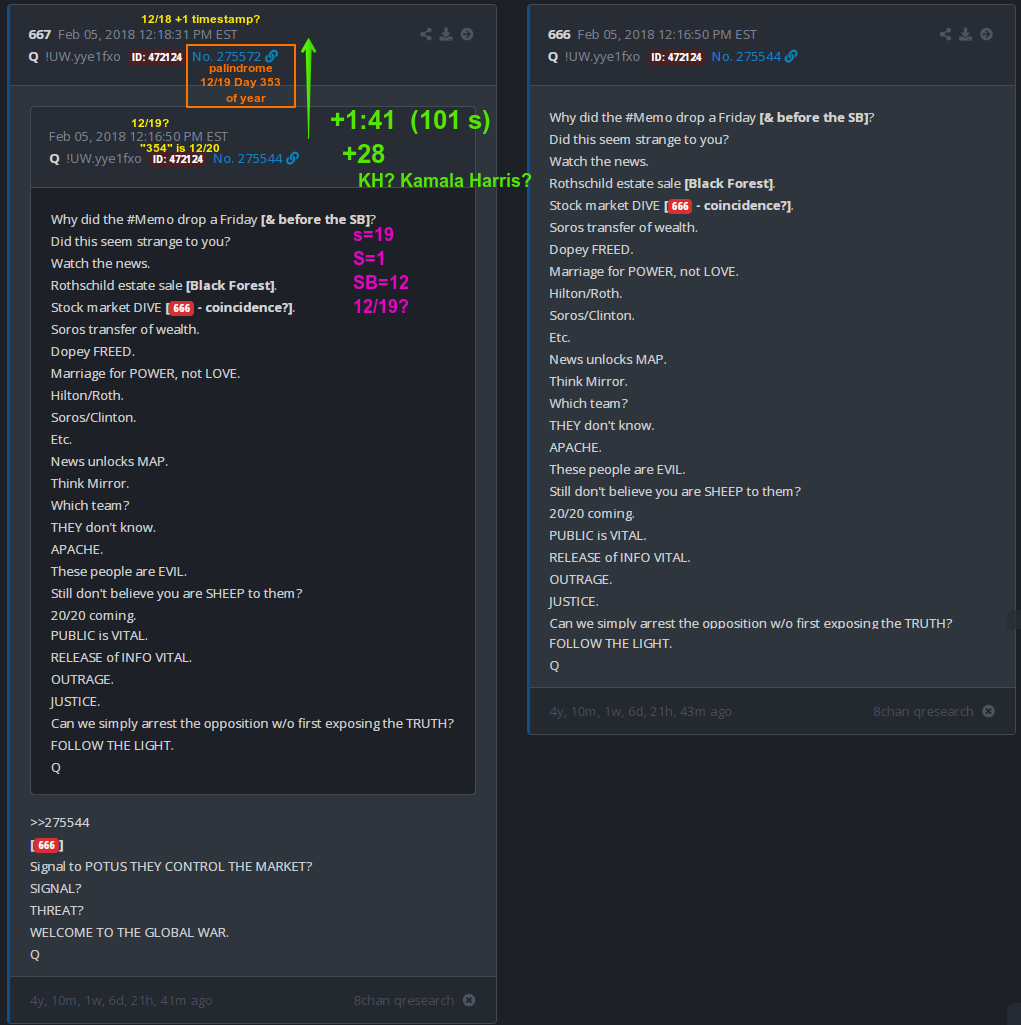
Task: Click ID: 472124 badge in post 666
Action: (676, 57)
